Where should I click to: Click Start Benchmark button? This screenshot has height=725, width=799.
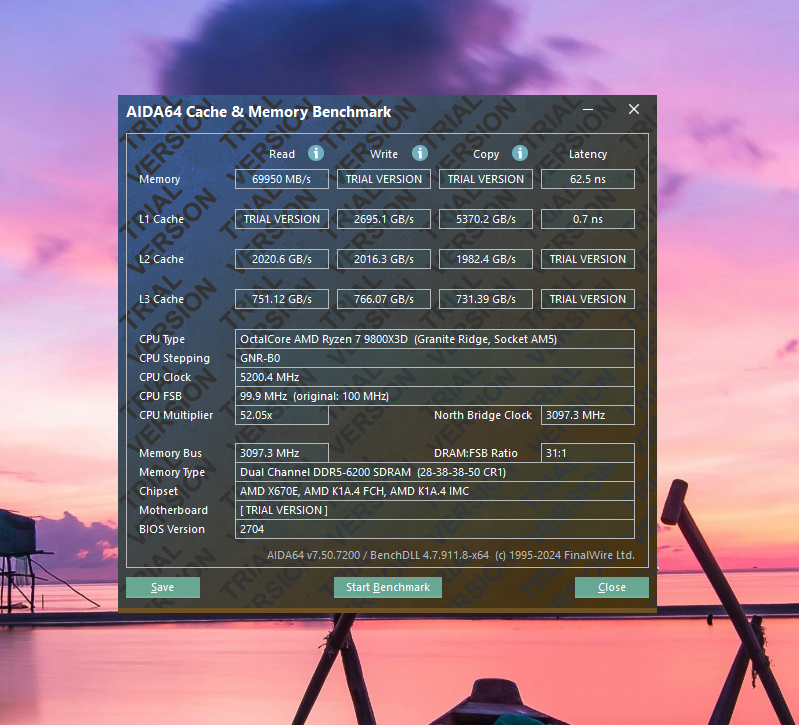388,587
